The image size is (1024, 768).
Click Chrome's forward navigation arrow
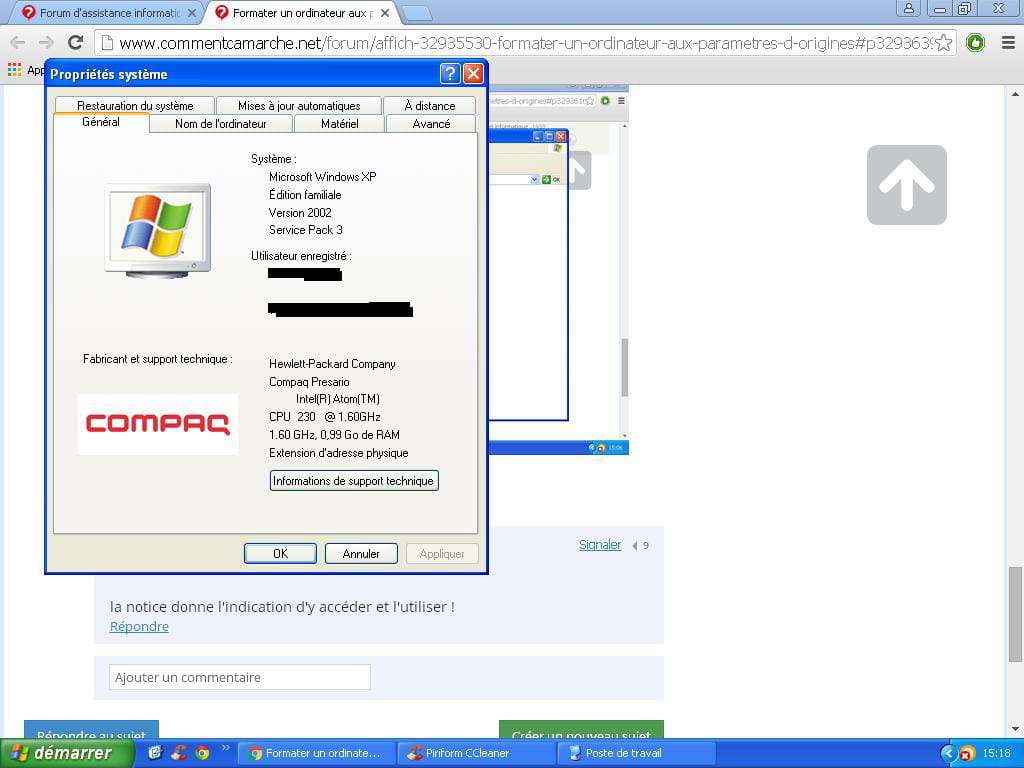pyautogui.click(x=46, y=43)
